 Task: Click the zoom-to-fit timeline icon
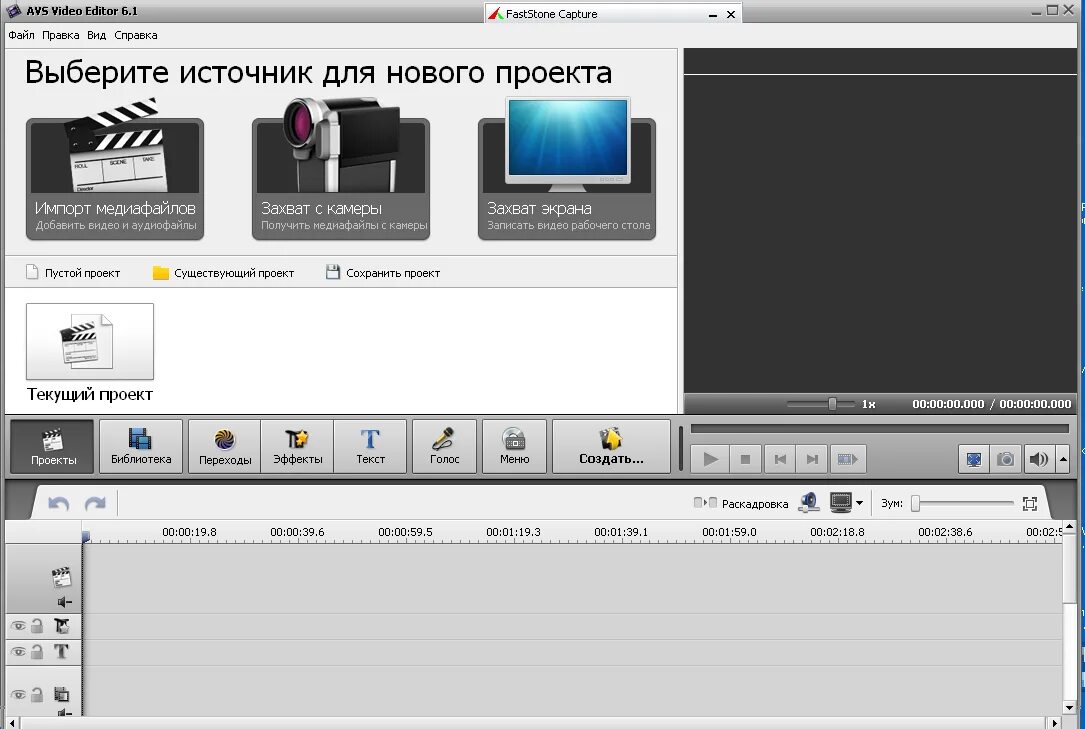click(1030, 504)
